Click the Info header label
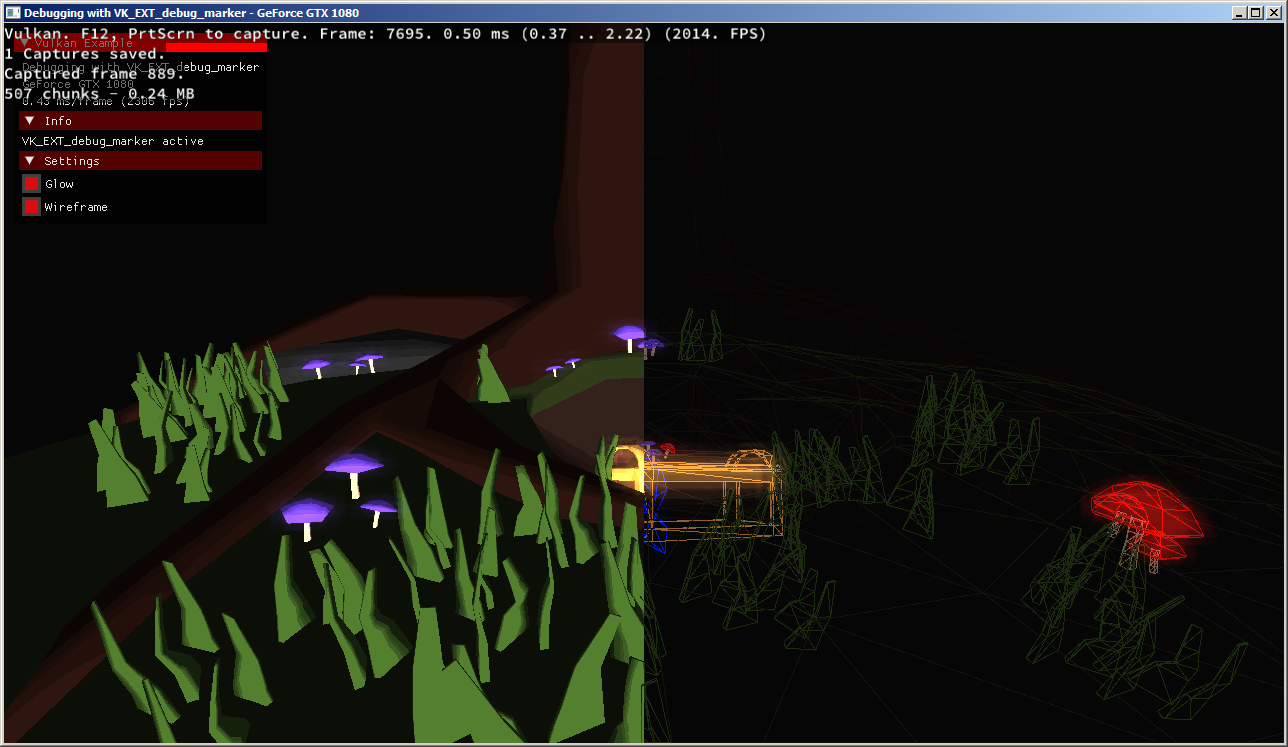The image size is (1288, 747). [58, 121]
